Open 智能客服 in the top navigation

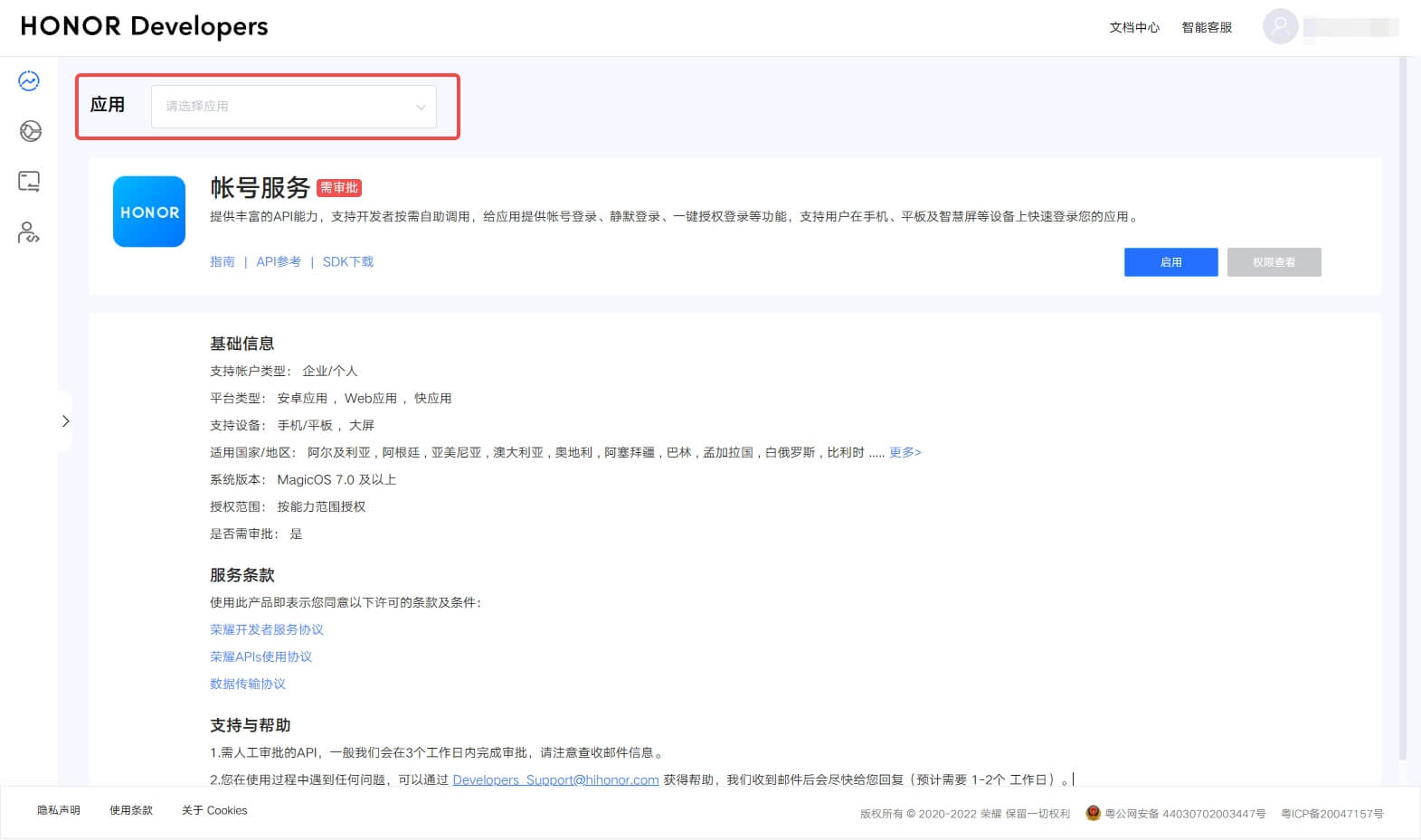pos(1207,27)
